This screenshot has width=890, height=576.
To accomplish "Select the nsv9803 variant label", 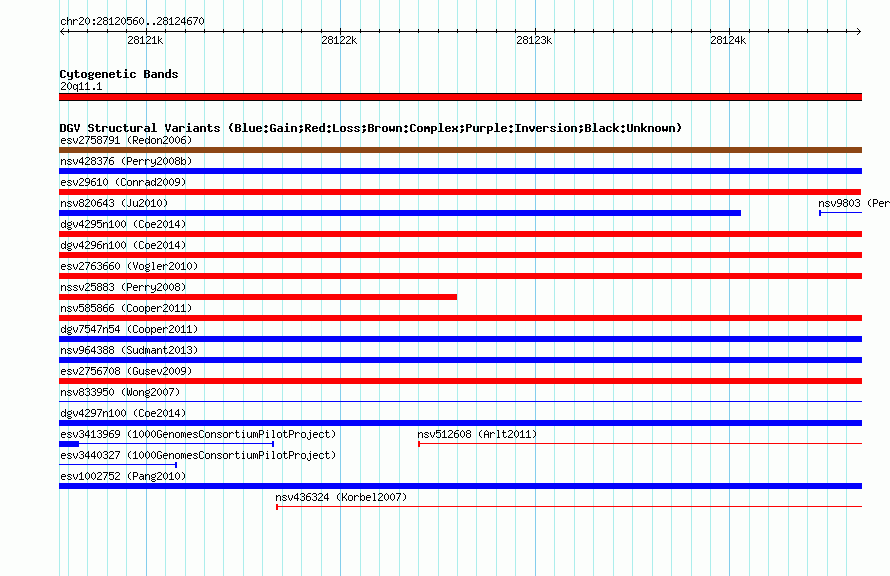I will (x=854, y=203).
